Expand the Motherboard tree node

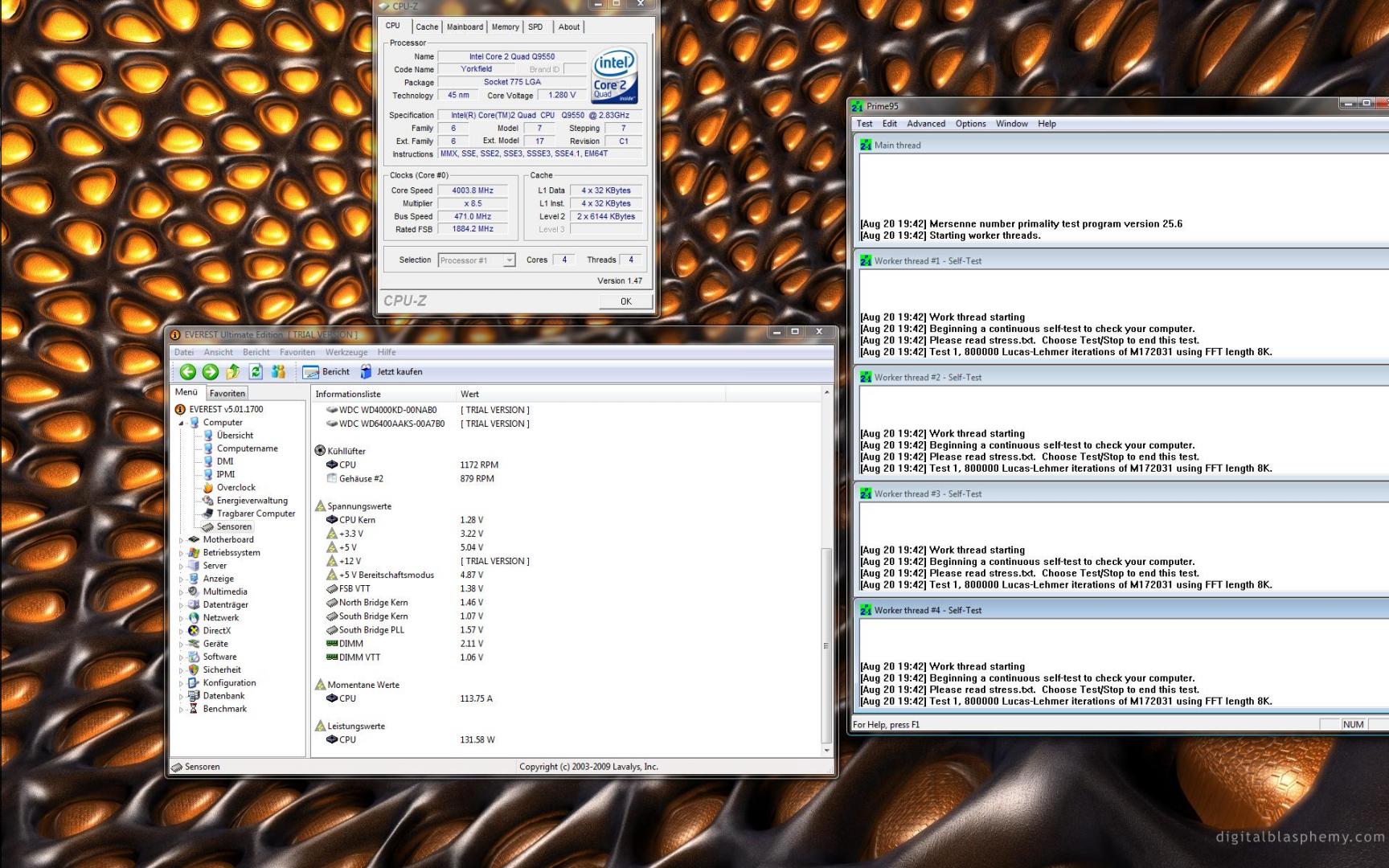point(182,540)
